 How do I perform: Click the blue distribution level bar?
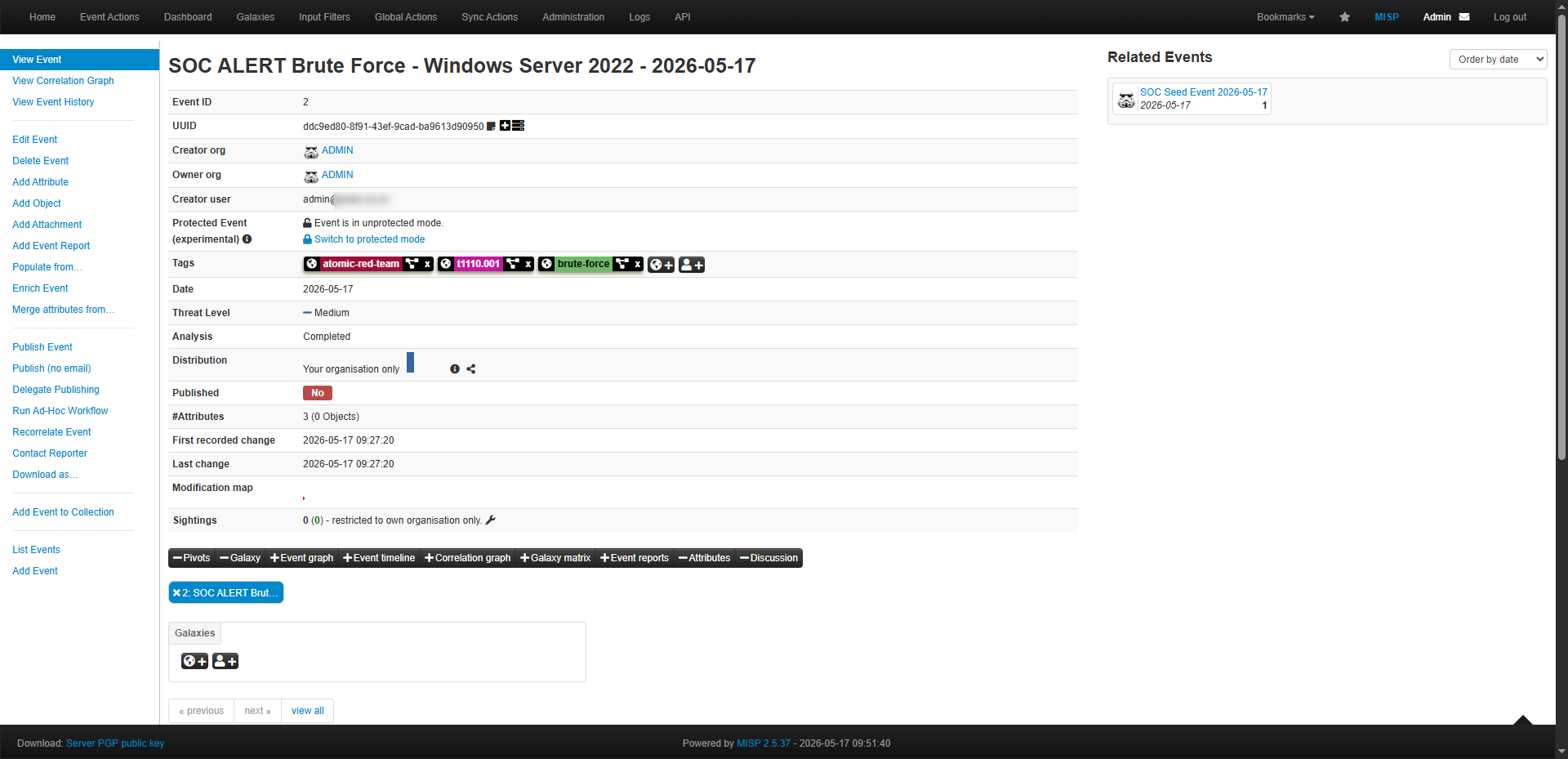[411, 362]
